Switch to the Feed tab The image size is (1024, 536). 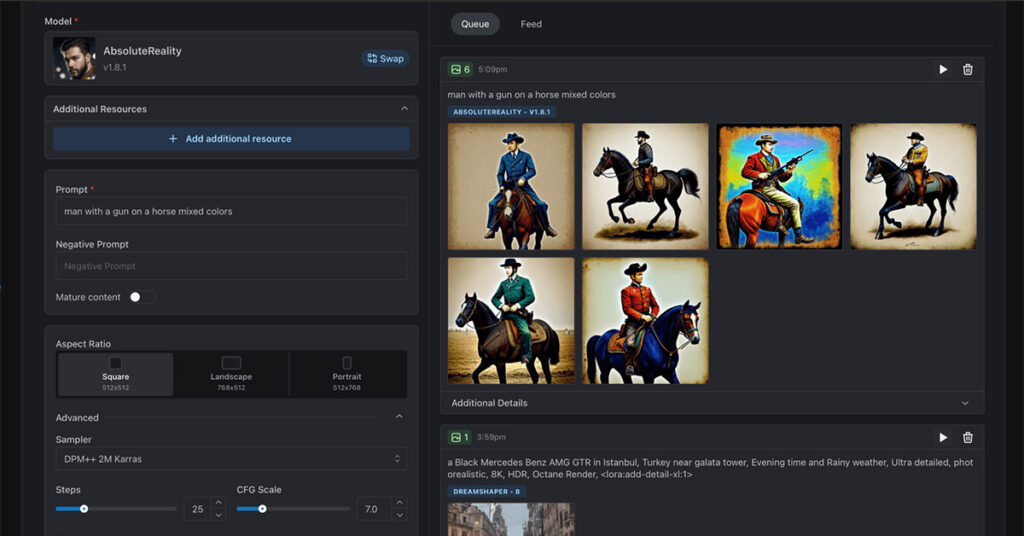point(531,24)
